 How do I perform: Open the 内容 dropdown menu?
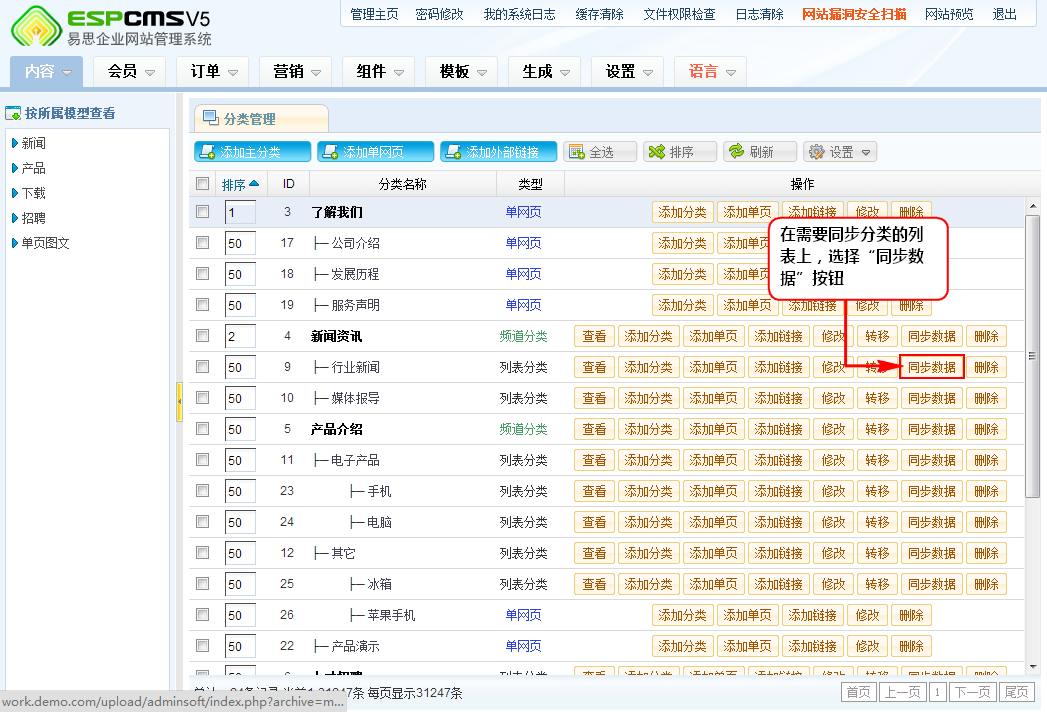pyautogui.click(x=47, y=71)
